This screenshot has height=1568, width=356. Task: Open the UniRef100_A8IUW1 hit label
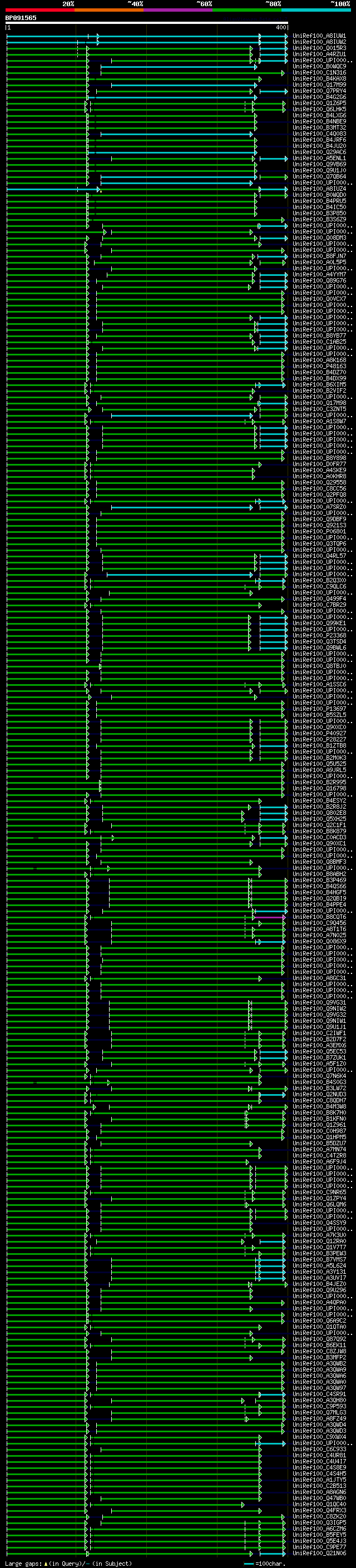tap(319, 36)
